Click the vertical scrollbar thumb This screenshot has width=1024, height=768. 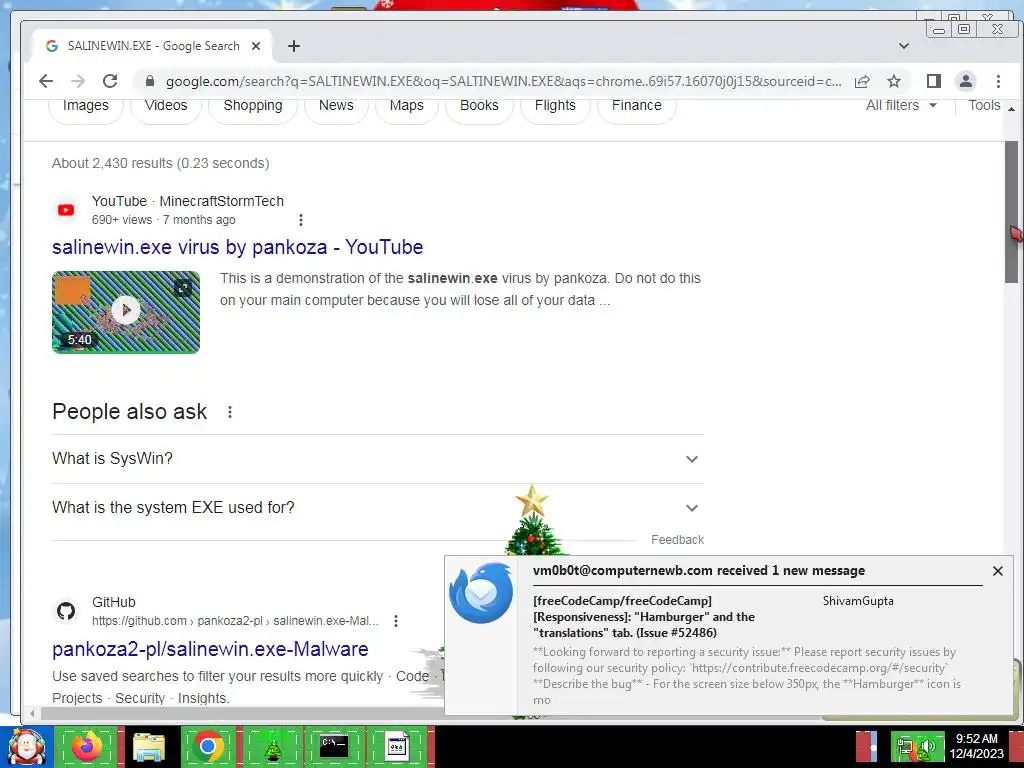click(x=1012, y=212)
